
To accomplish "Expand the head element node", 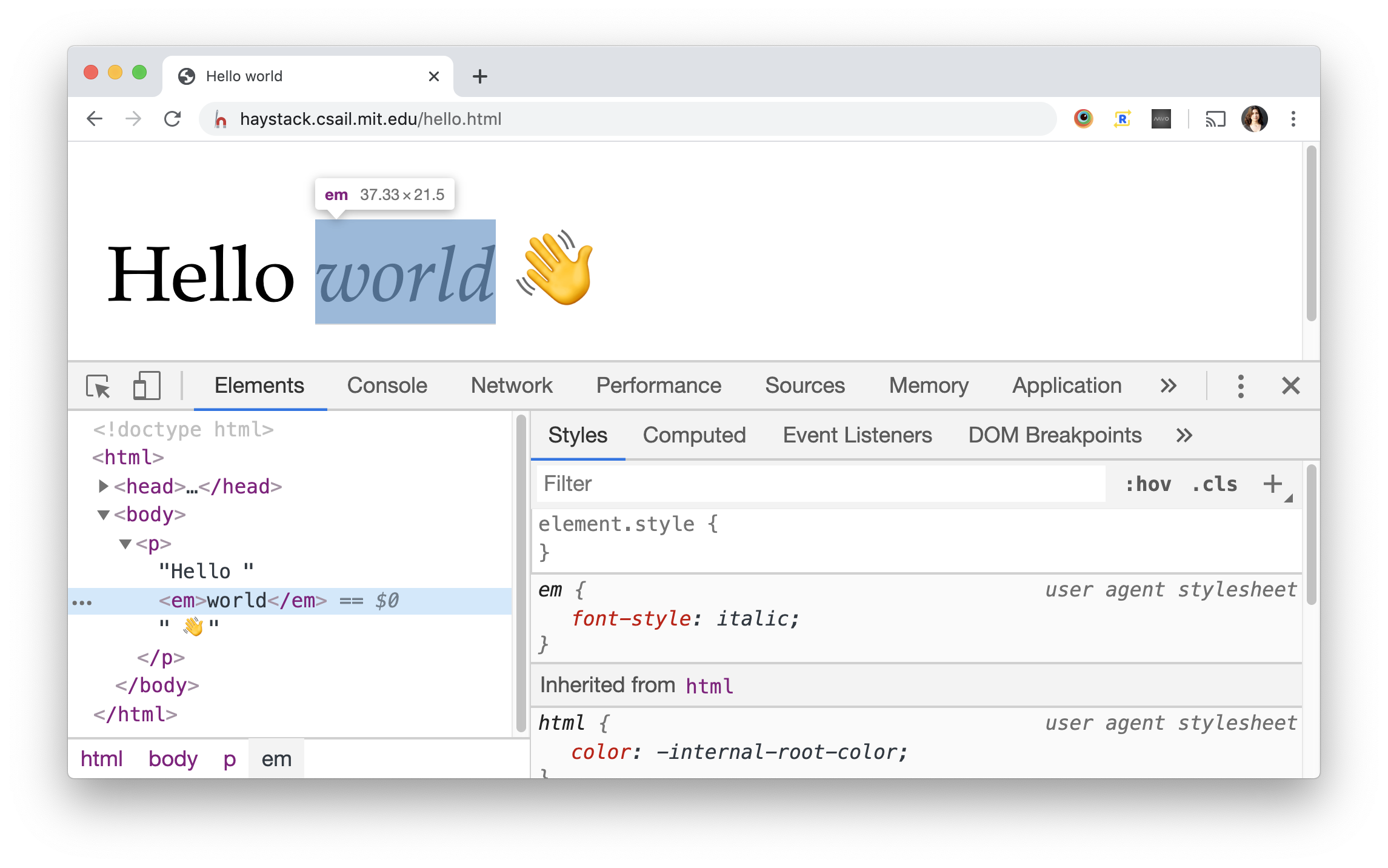I will pos(103,486).
